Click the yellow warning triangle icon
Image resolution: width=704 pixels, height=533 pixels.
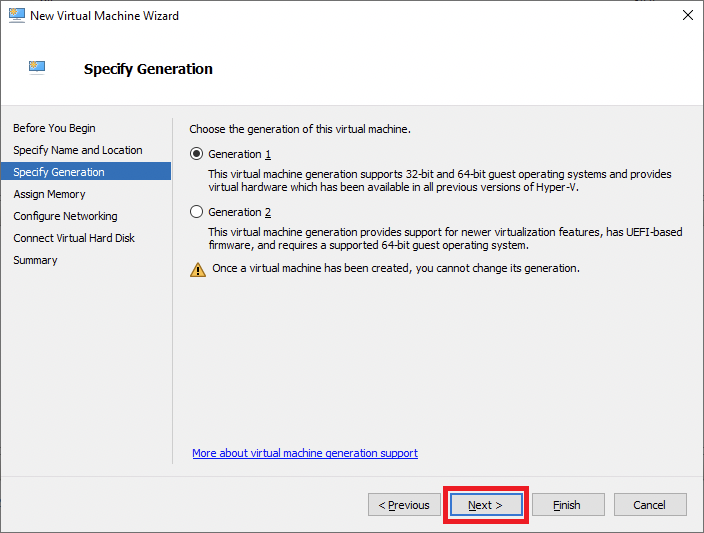pyautogui.click(x=198, y=269)
